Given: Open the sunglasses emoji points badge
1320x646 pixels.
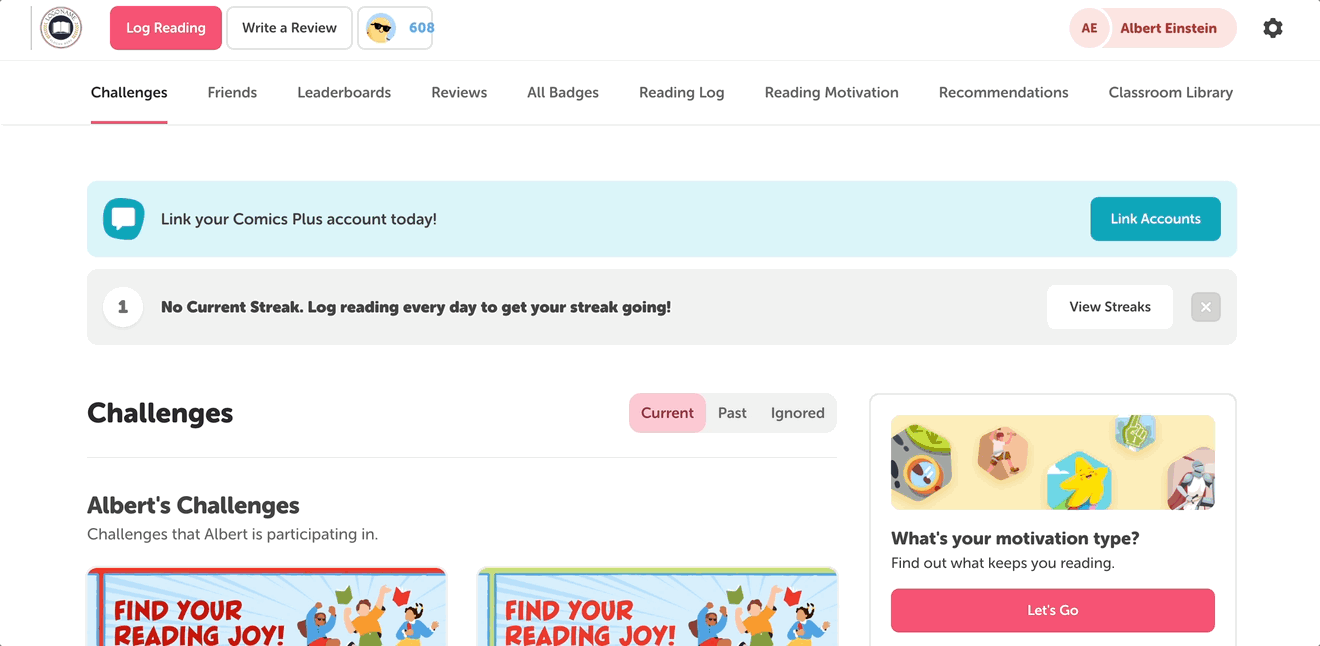Looking at the screenshot, I should coord(395,28).
